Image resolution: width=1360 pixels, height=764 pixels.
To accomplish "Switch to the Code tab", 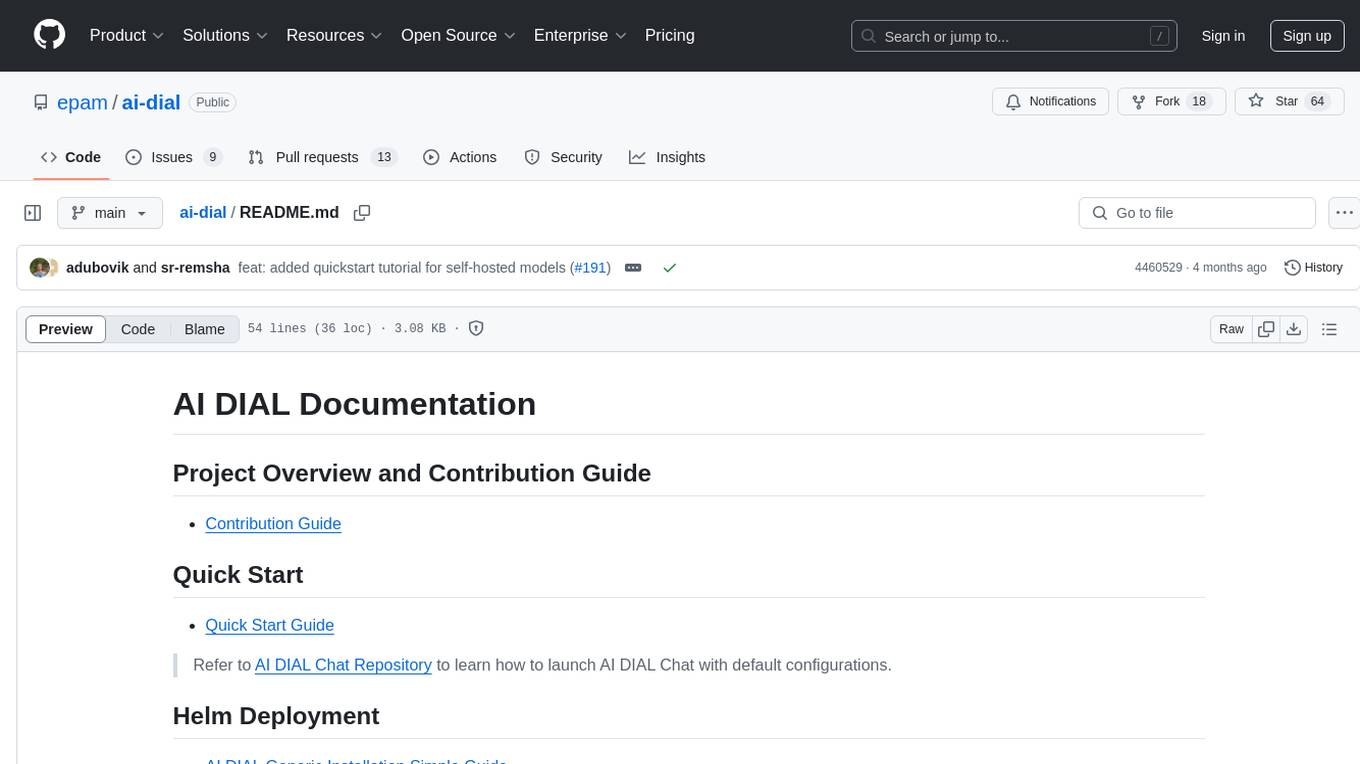I will point(71,157).
